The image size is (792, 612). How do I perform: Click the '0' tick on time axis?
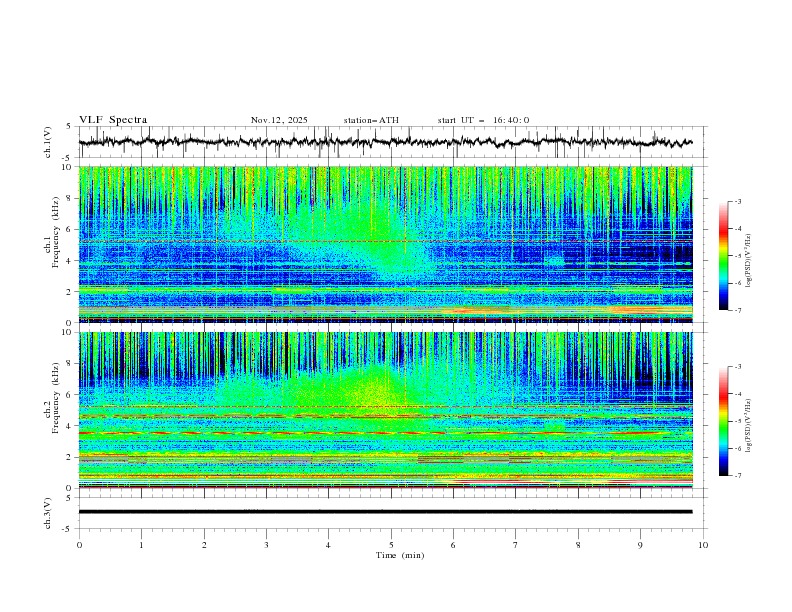click(x=79, y=545)
